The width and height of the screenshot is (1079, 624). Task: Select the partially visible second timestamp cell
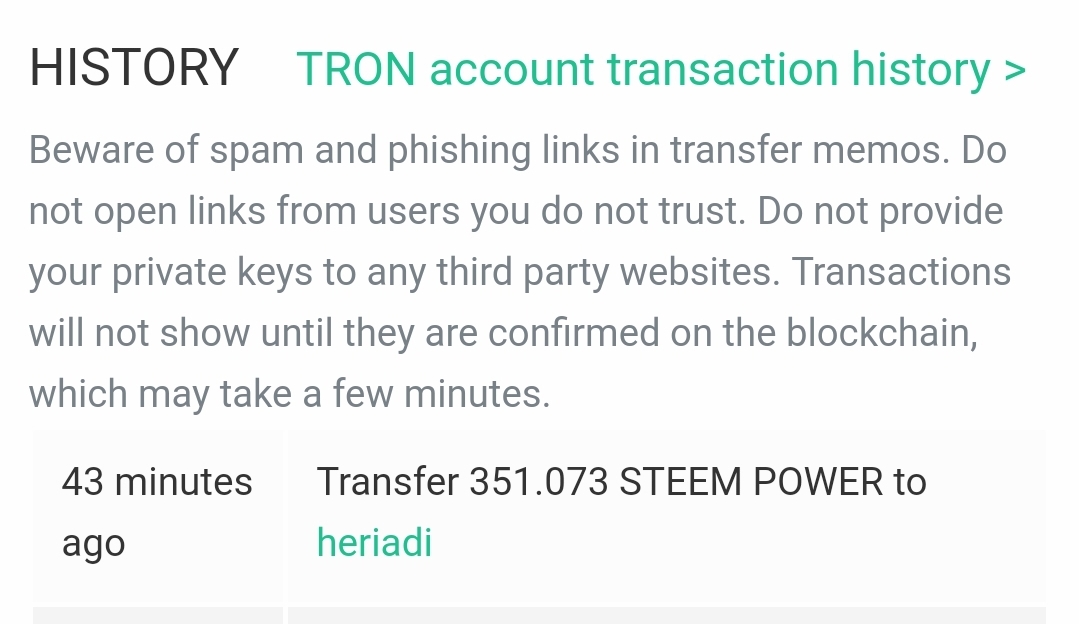tap(158, 615)
